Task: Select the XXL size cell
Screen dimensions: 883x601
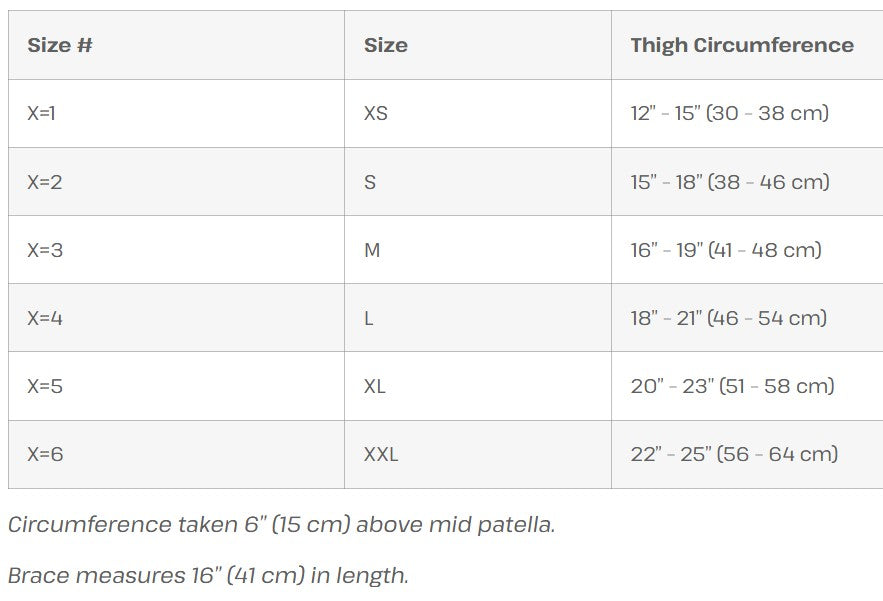Action: pyautogui.click(x=381, y=454)
